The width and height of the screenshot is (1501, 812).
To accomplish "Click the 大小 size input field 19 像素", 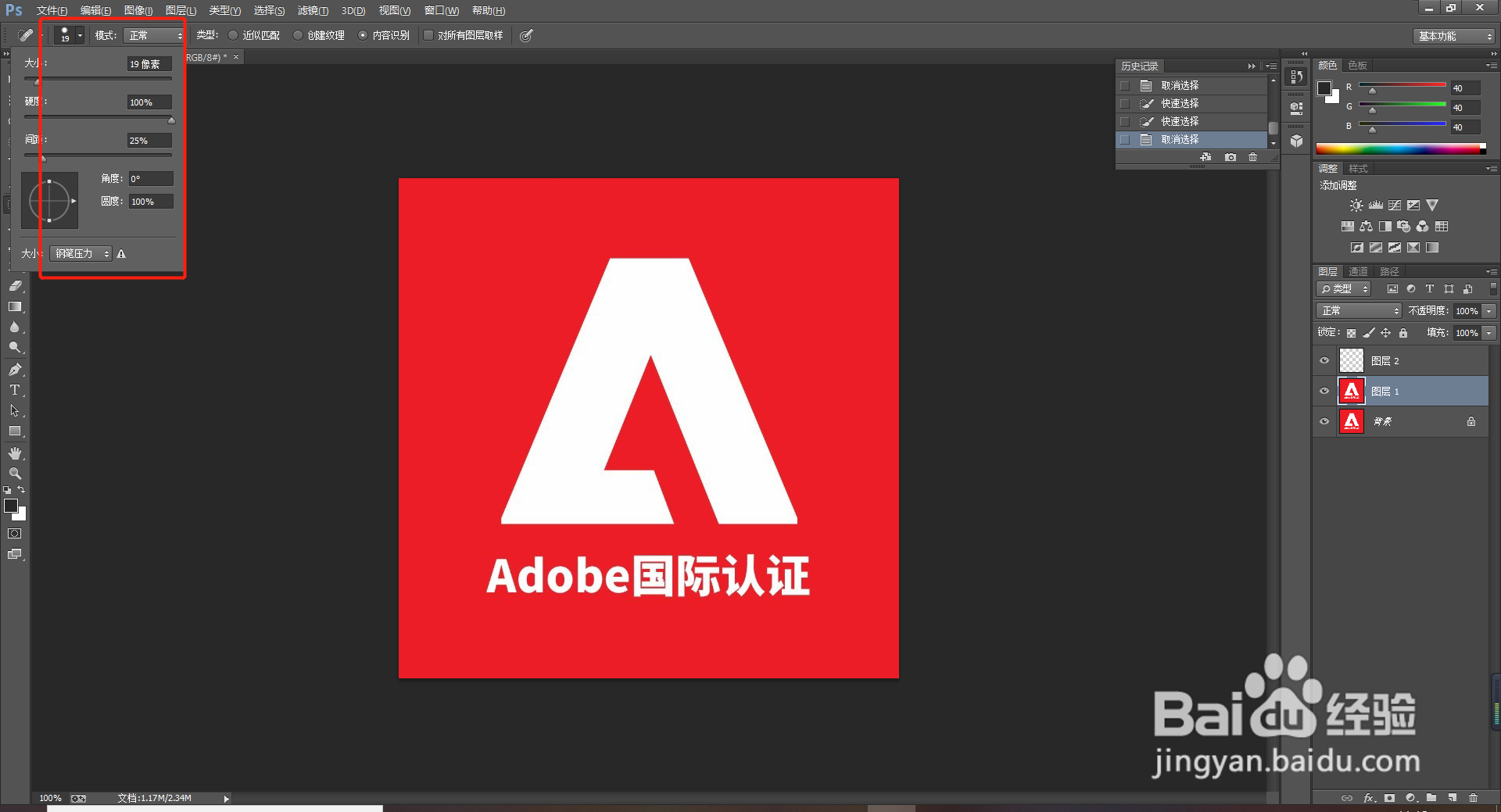I will click(x=149, y=64).
